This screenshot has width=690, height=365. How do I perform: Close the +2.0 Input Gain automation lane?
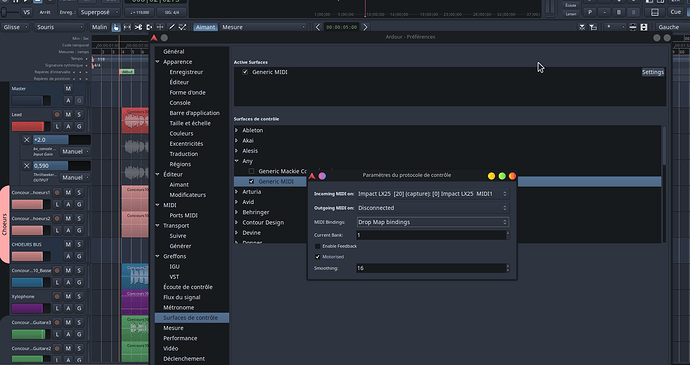[26, 140]
